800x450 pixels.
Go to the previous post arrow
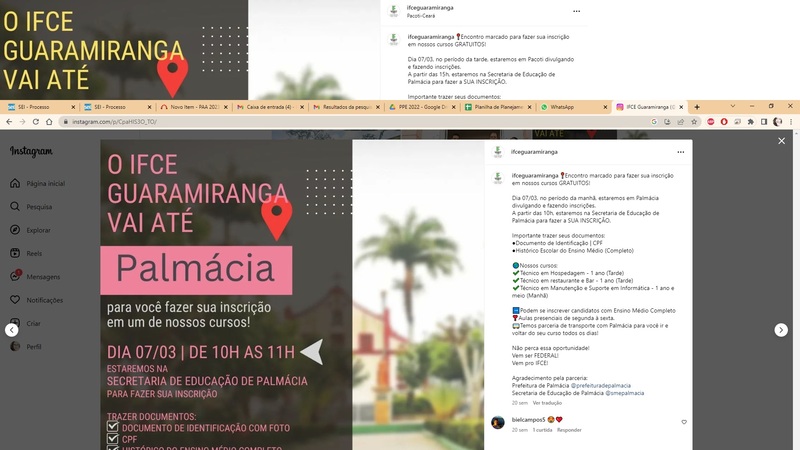click(x=11, y=330)
